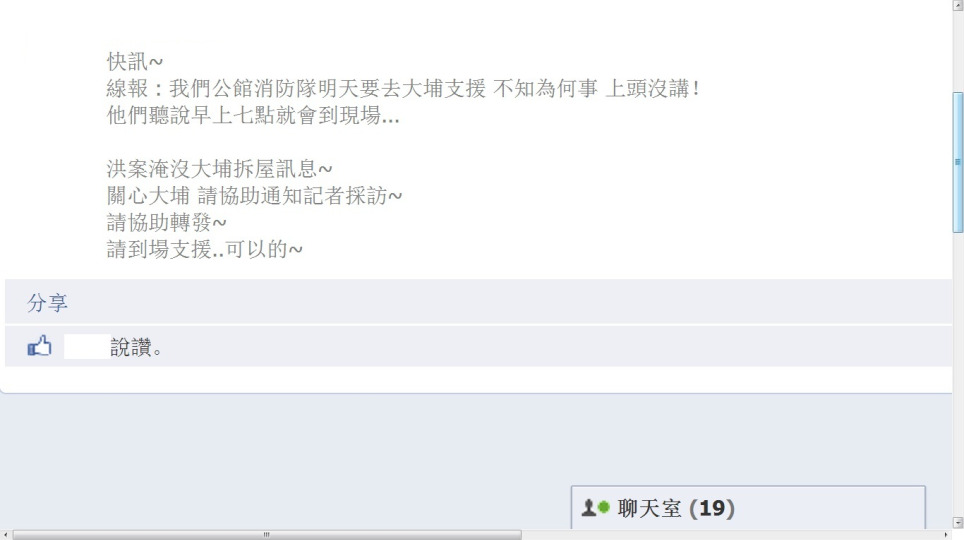
Task: Click the green online status dot
Action: click(604, 507)
